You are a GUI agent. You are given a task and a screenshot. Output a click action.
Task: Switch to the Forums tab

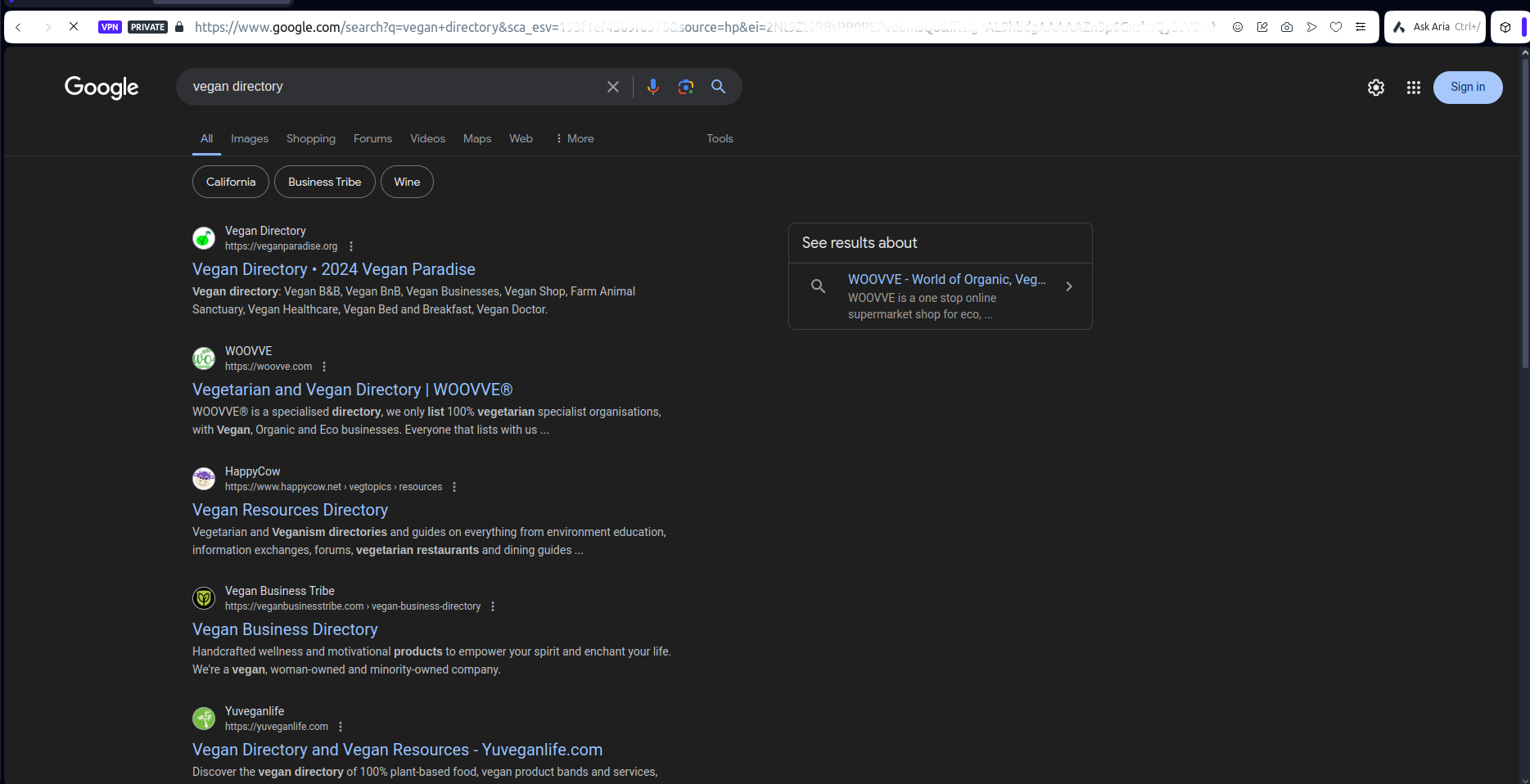point(372,138)
